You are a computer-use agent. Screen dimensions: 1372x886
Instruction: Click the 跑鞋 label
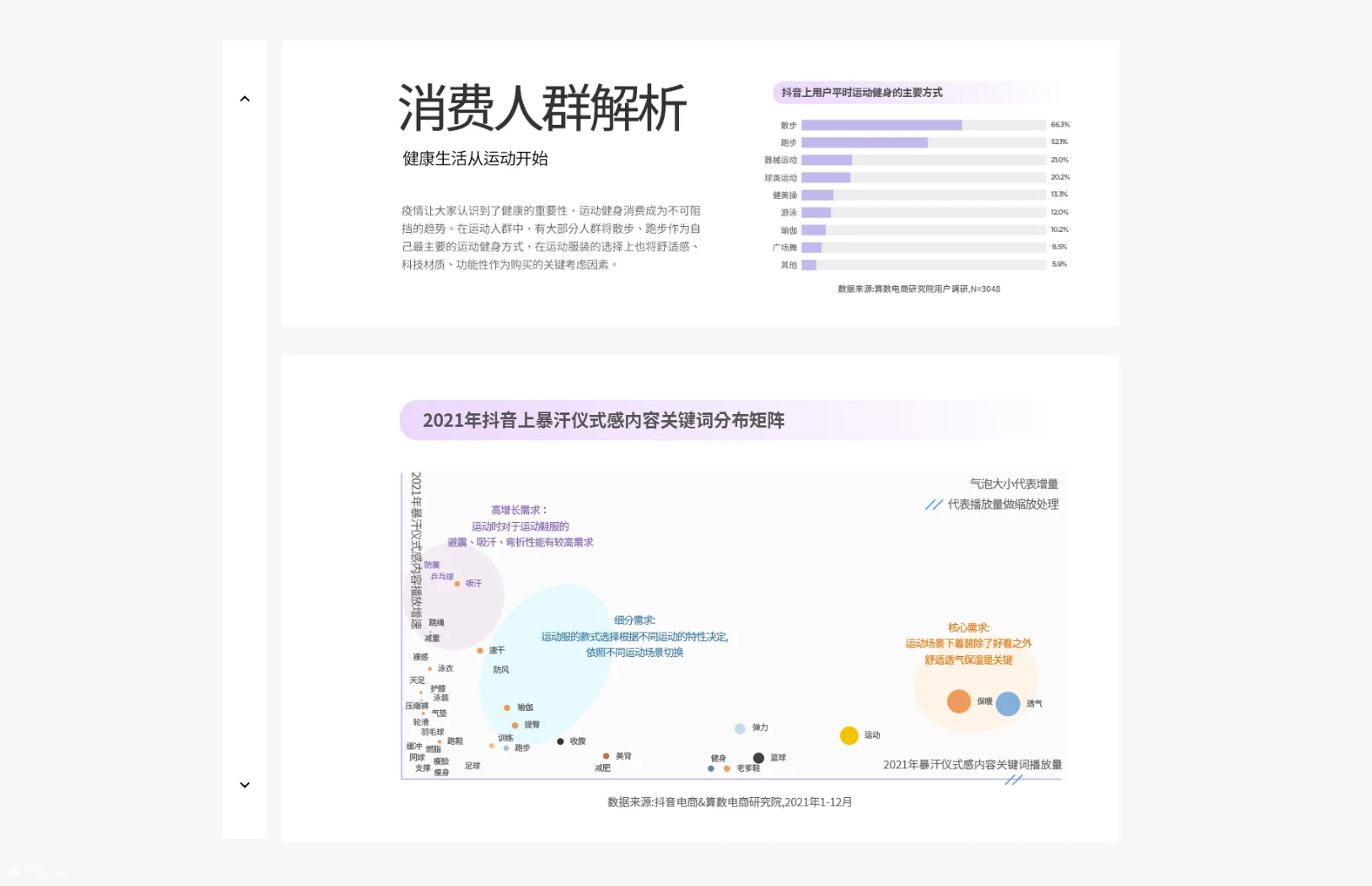pos(455,741)
